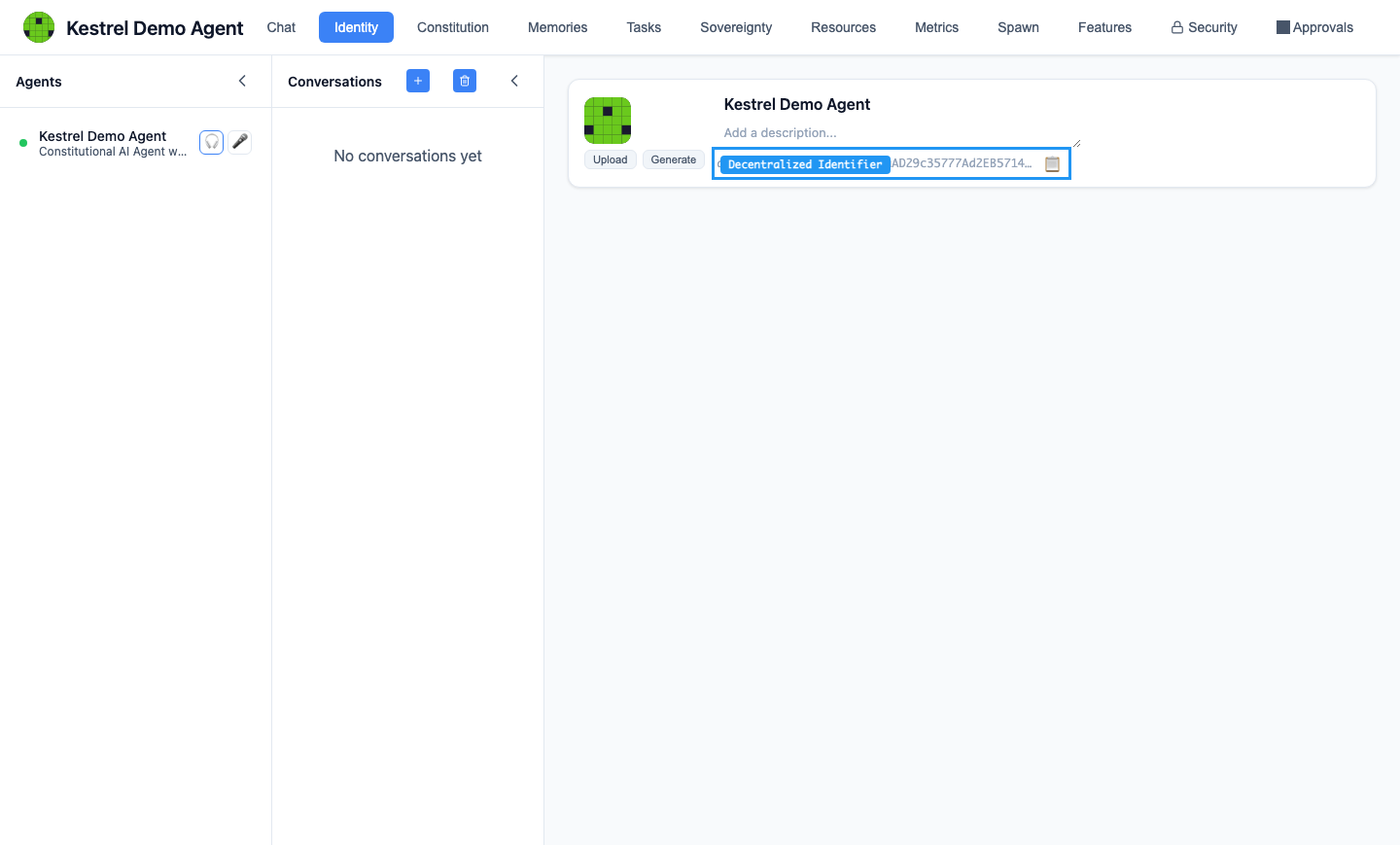
Task: Click the Kestrel logo in the header
Action: pyautogui.click(x=39, y=27)
